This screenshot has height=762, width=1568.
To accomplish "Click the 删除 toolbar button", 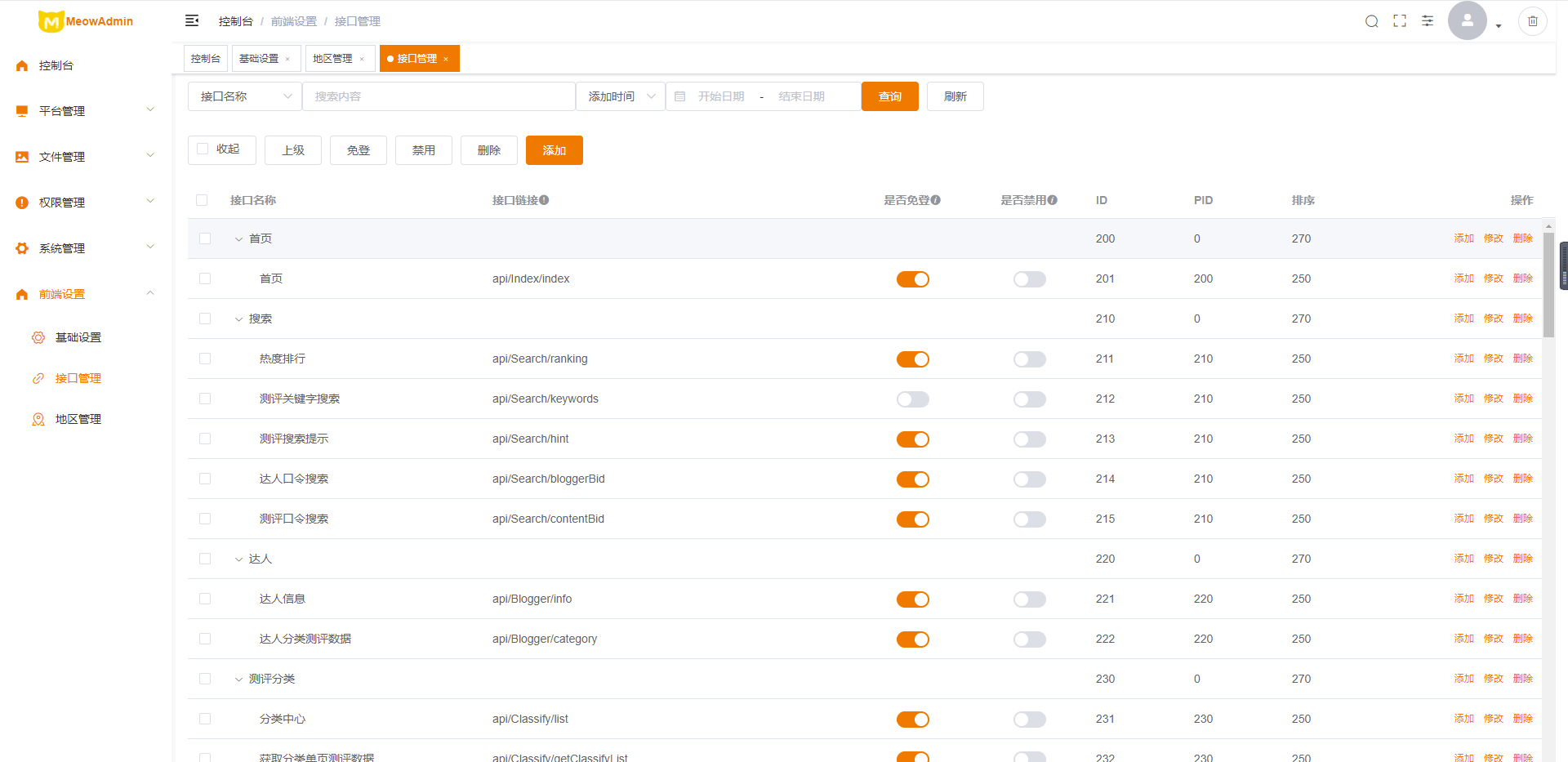I will [x=489, y=150].
